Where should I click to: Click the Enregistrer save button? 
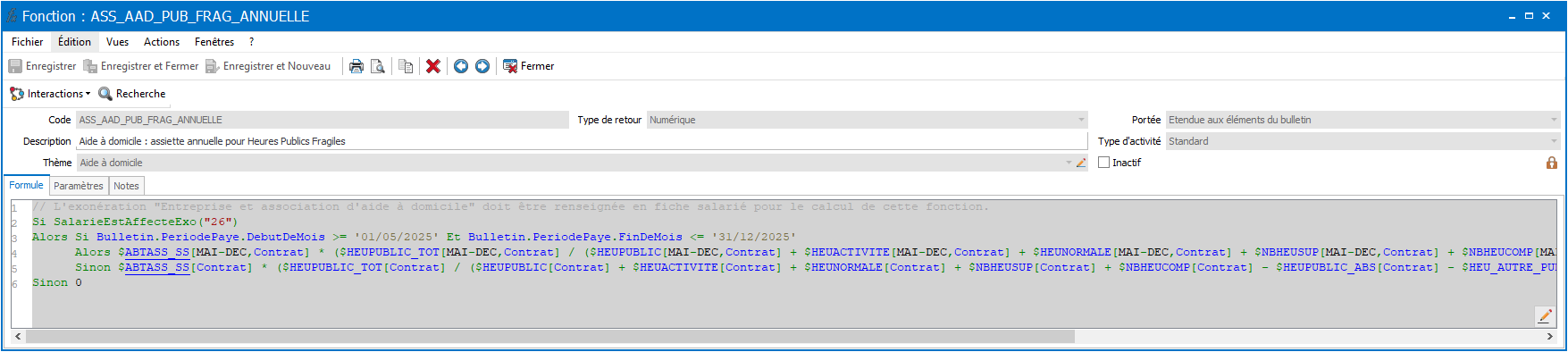pos(42,66)
